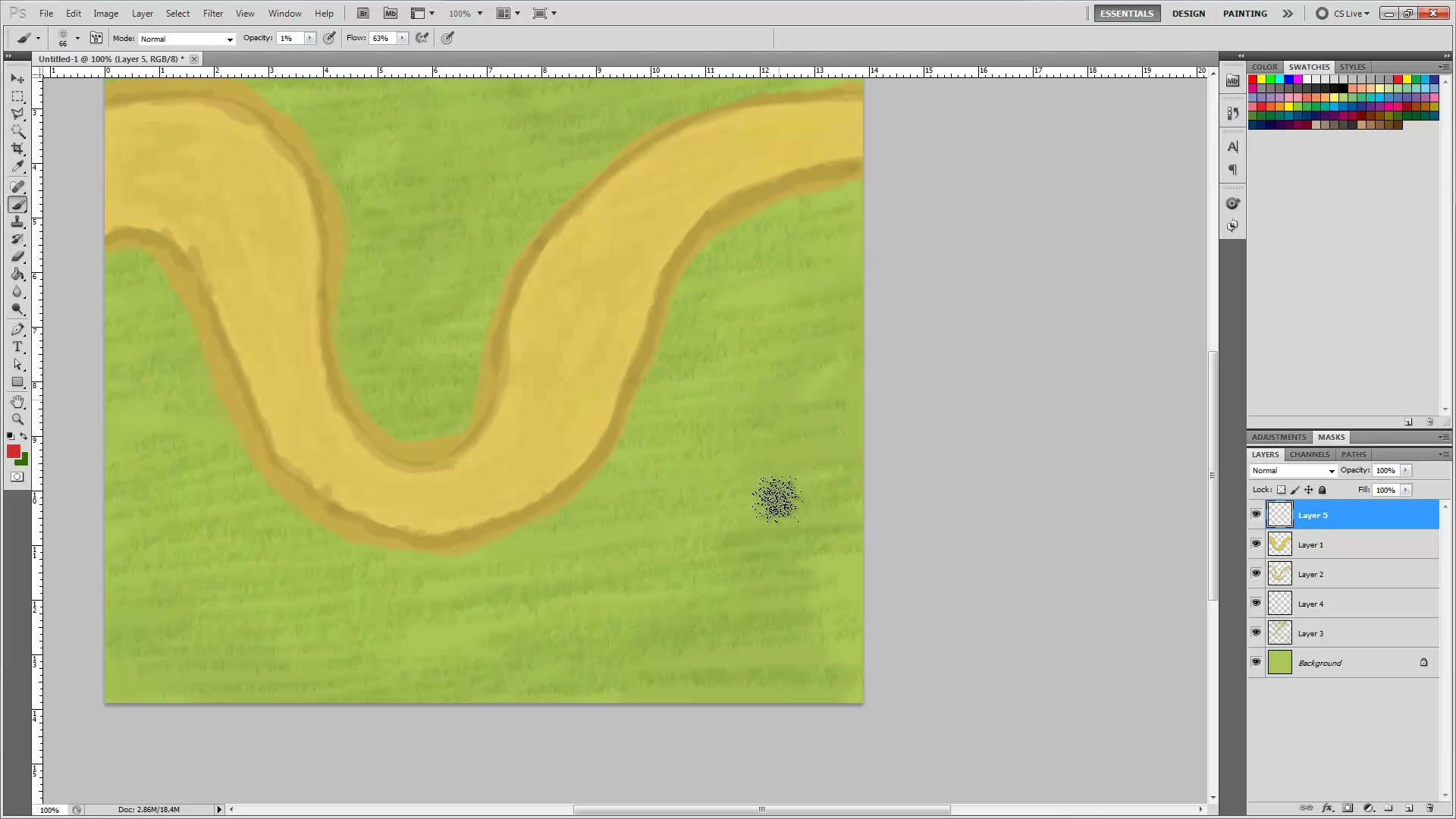1456x819 pixels.
Task: Select the Dodge tool
Action: pyautogui.click(x=17, y=309)
